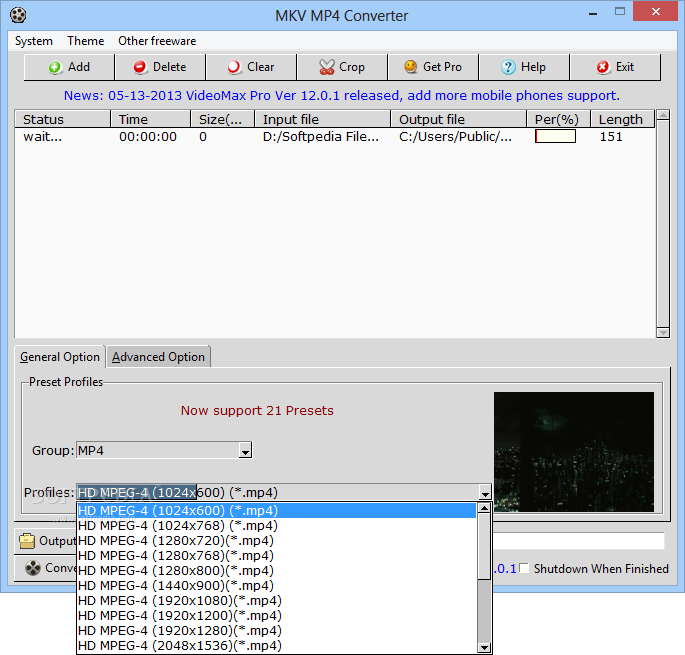This screenshot has height=655, width=685.
Task: Open the System menu
Action: (34, 41)
